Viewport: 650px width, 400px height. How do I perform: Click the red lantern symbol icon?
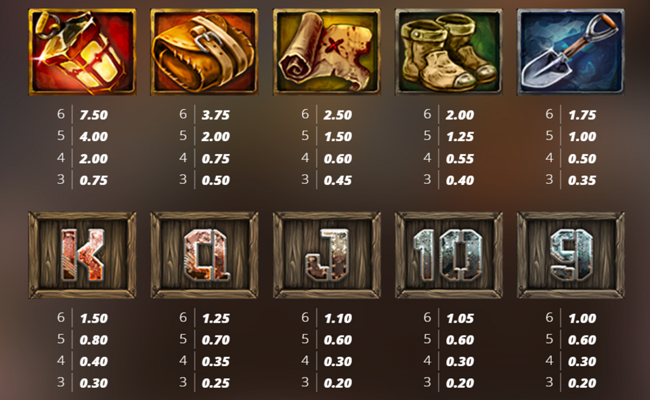(x=82, y=52)
